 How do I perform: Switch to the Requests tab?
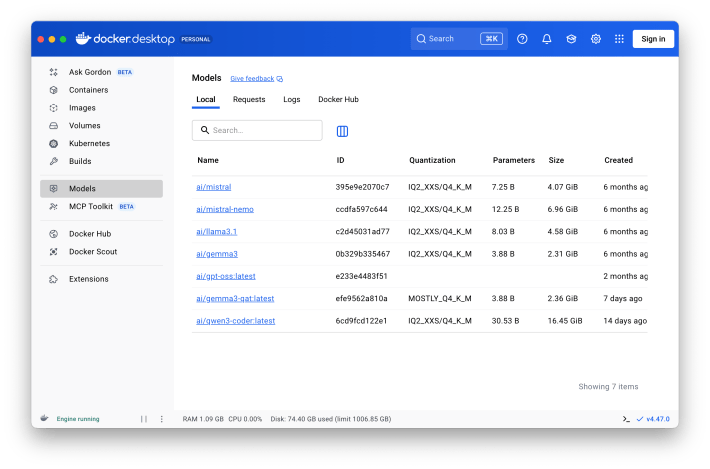[249, 99]
